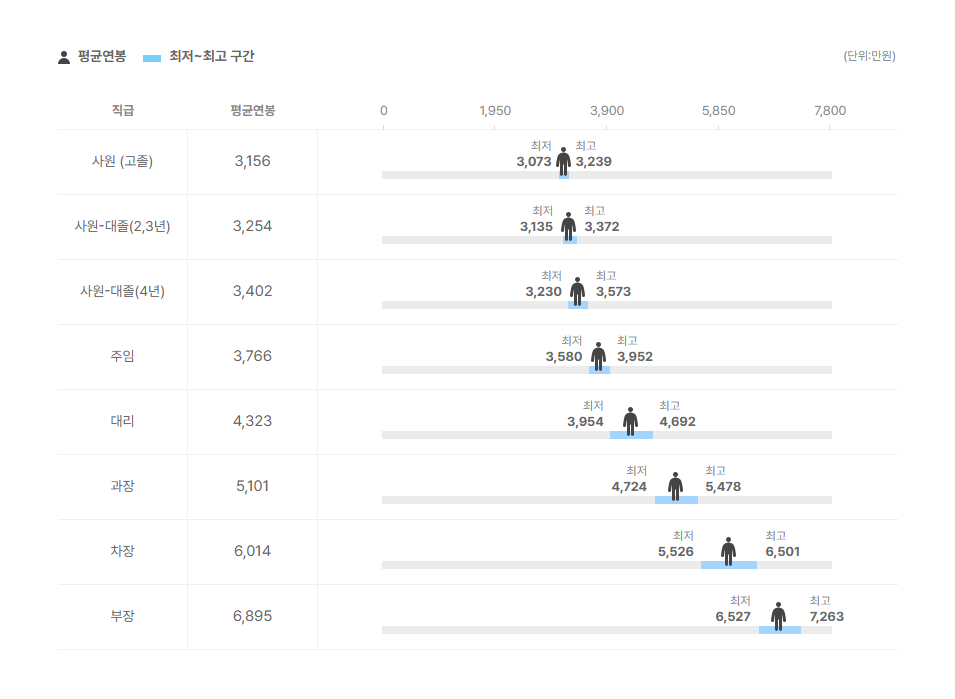Viewport: 955px width, 699px height.
Task: Click the blue 최저~최고 구간 legend swatch
Action: tap(152, 58)
